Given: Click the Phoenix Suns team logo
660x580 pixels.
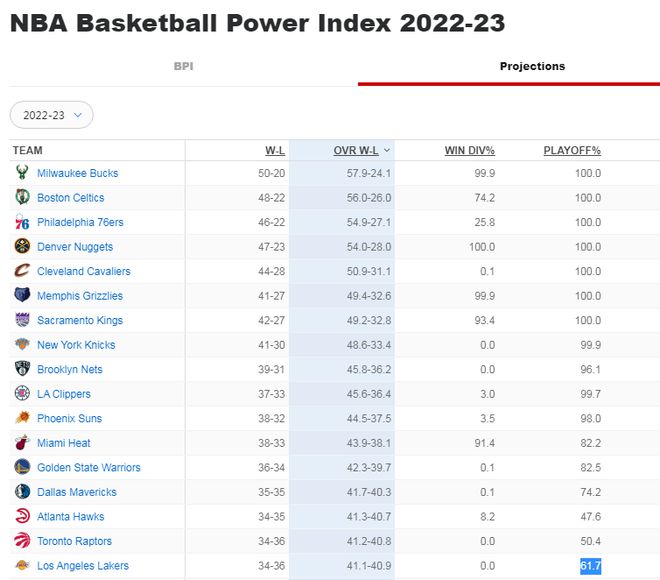Looking at the screenshot, I should pyautogui.click(x=22, y=418).
